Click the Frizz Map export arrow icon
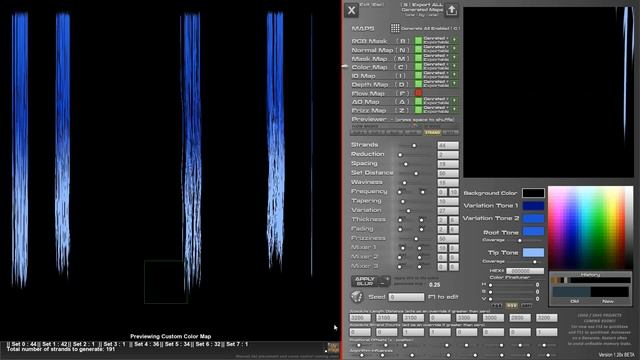The height and width of the screenshot is (360, 640). [454, 110]
